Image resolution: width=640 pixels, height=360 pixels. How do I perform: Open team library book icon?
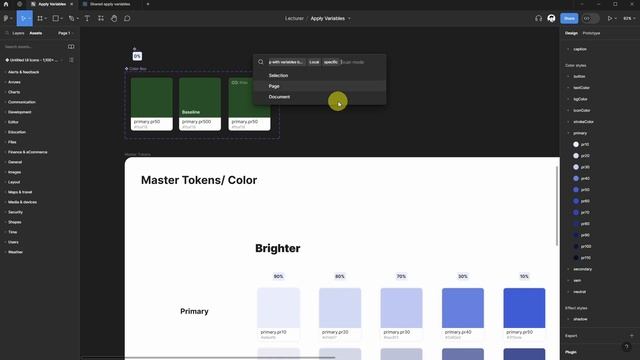[x=71, y=47]
